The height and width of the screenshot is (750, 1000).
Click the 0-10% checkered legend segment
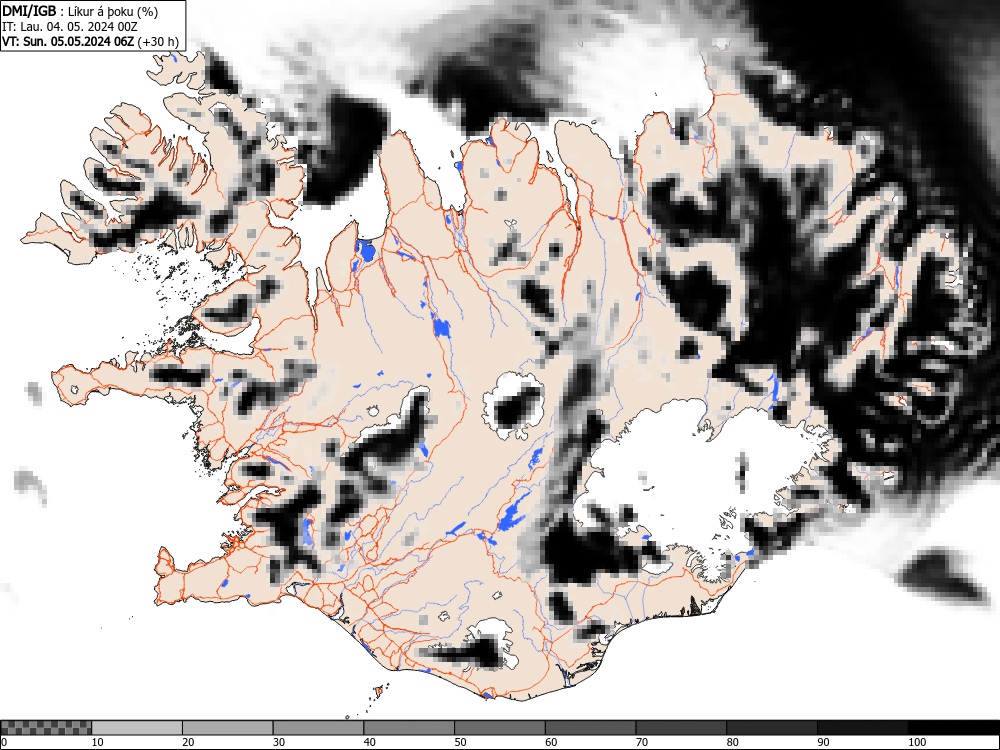[x=46, y=728]
